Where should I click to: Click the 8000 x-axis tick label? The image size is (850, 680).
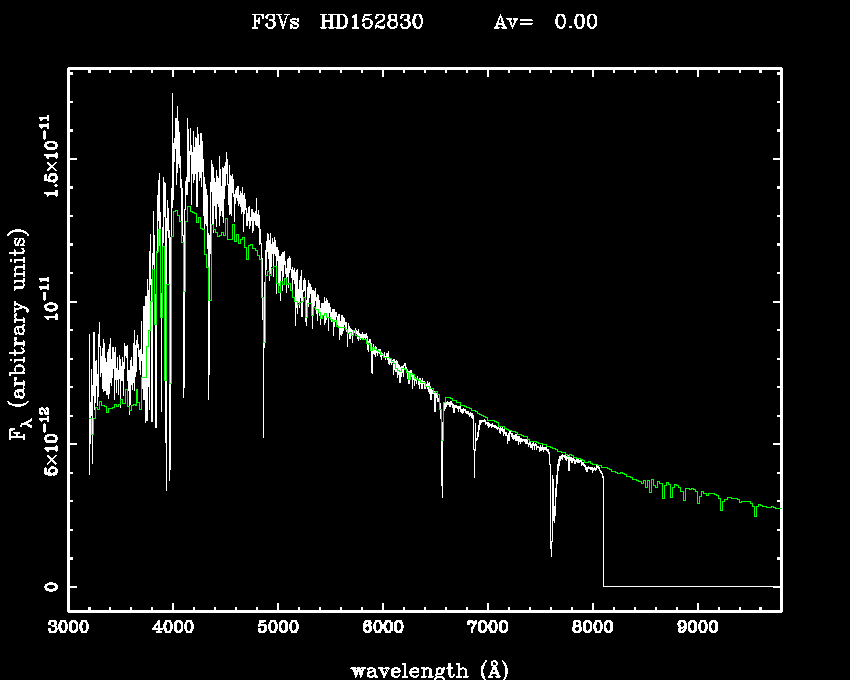pyautogui.click(x=592, y=629)
